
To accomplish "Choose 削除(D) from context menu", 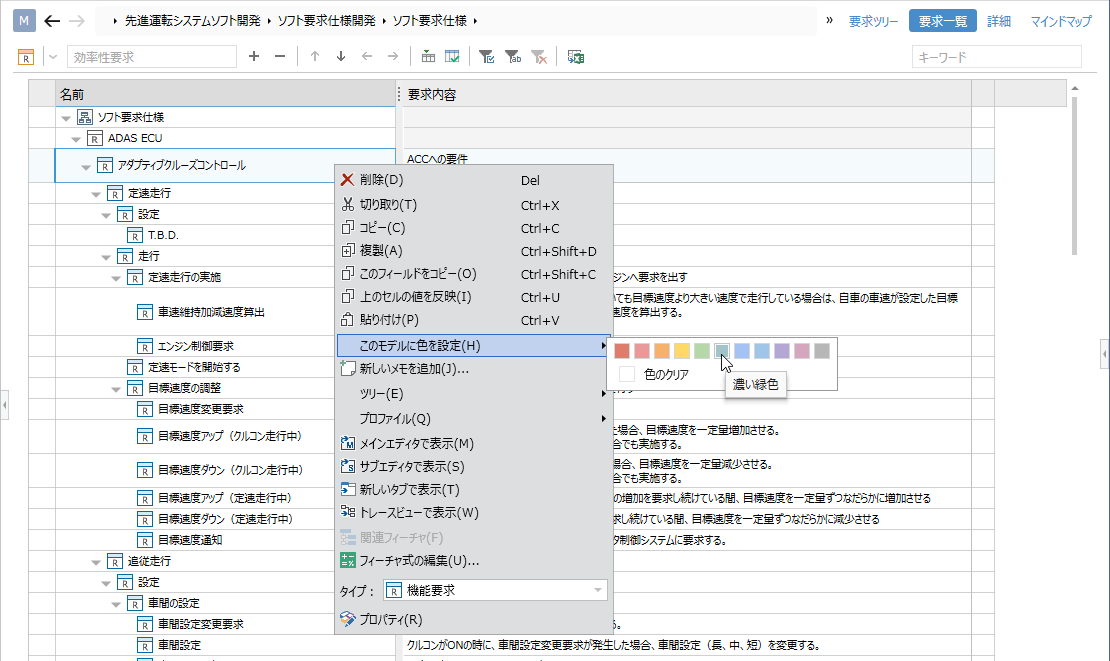I will point(474,180).
